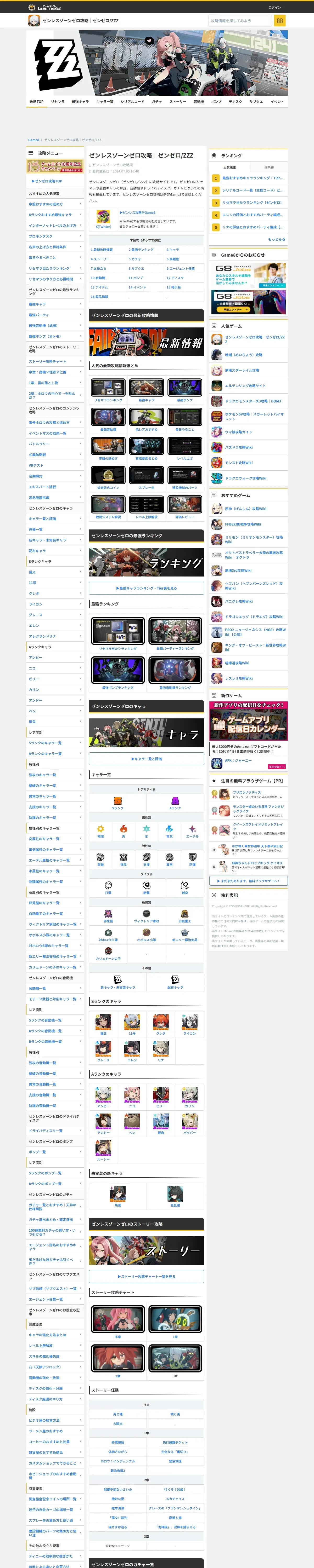Screen dimensions: 314x1568
Task: Expand ドライバディスク一覧 sidebar row
Action: (55, 1130)
